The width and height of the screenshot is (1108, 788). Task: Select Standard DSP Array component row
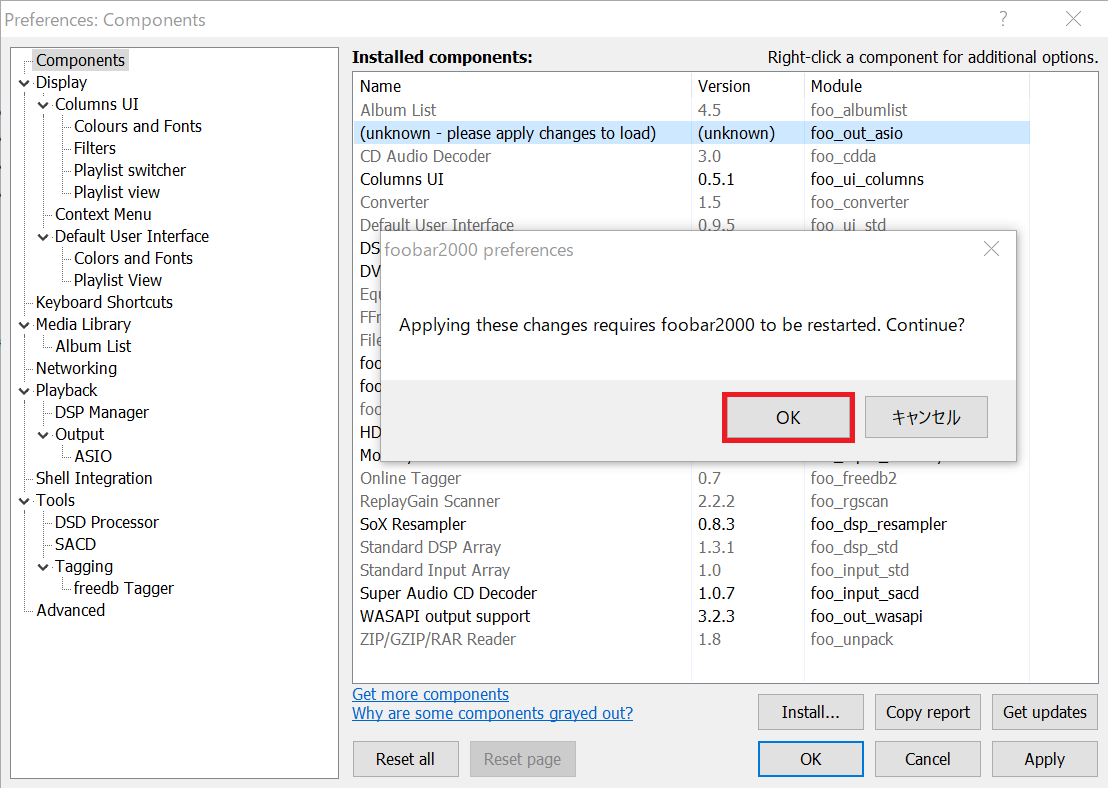coord(692,547)
